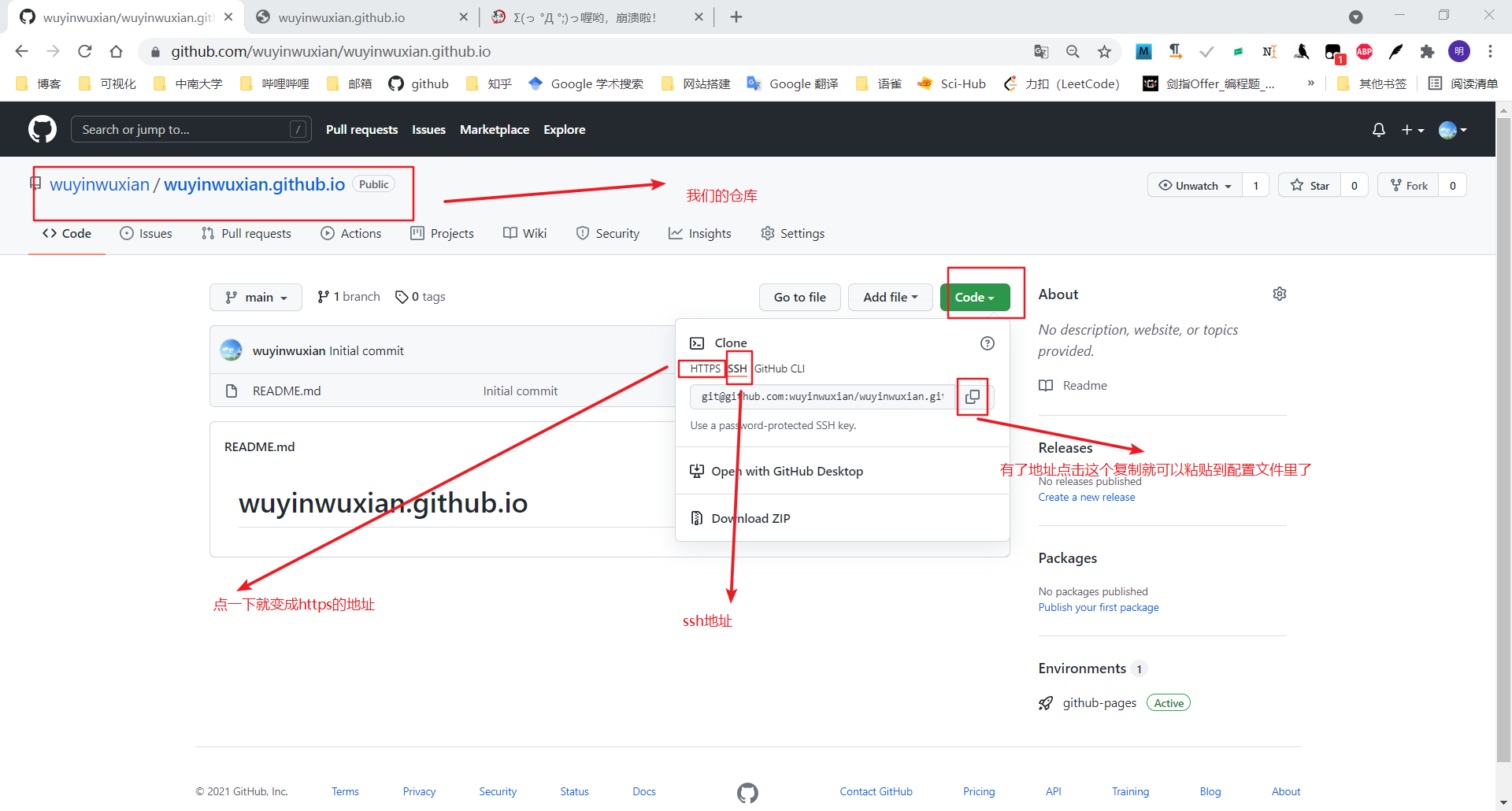Select the Pull requests repository tab
Viewport: 1512px width, 811px height.
click(246, 233)
